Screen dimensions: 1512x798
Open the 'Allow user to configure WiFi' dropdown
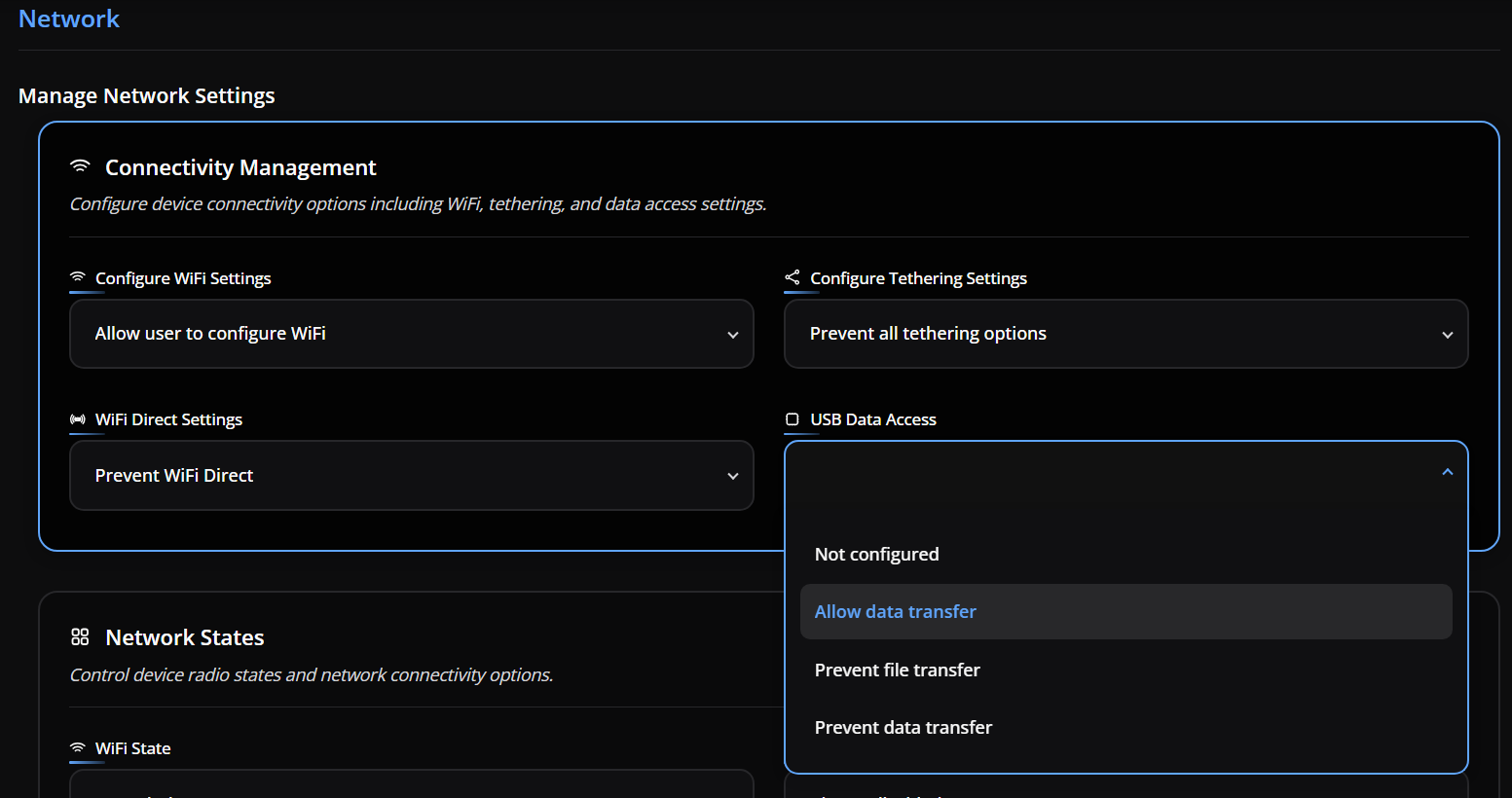(x=411, y=334)
